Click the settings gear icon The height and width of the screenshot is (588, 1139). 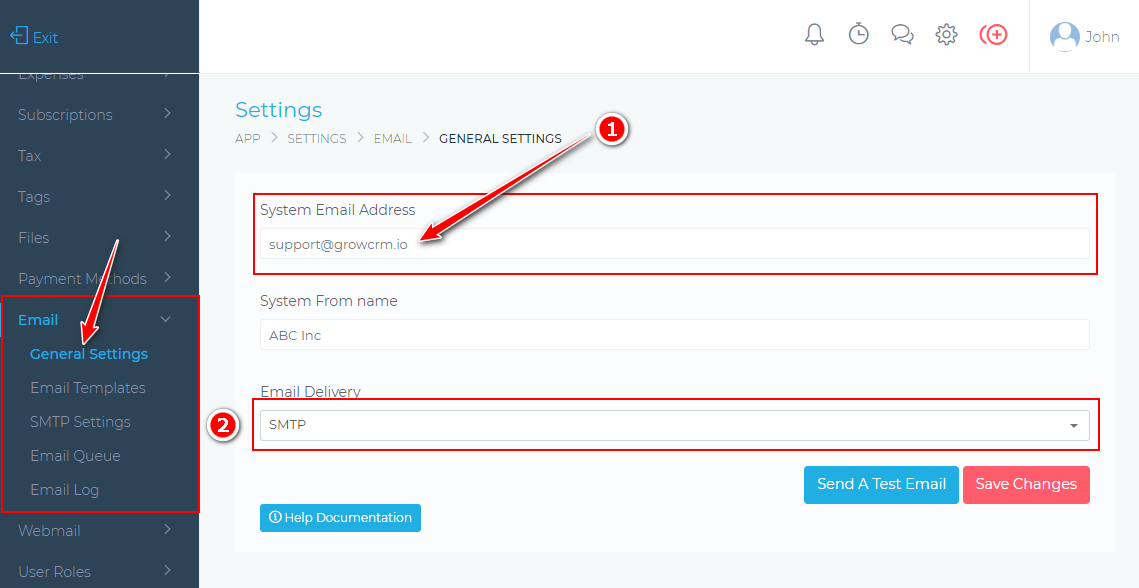tap(946, 35)
